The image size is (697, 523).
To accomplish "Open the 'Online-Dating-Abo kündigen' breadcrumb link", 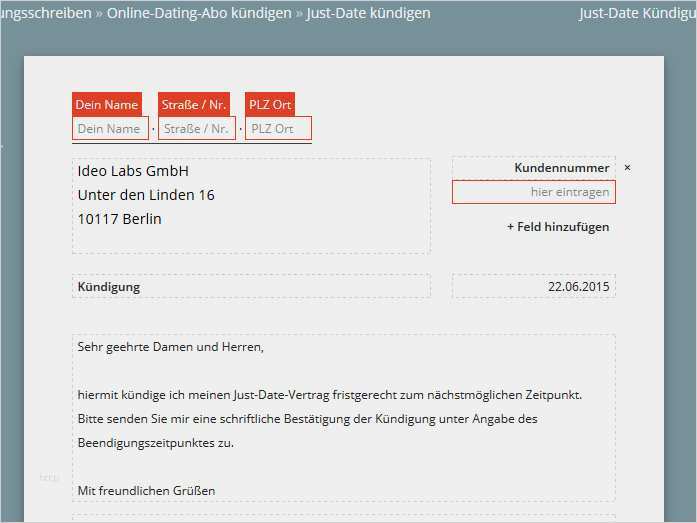I will pyautogui.click(x=199, y=13).
